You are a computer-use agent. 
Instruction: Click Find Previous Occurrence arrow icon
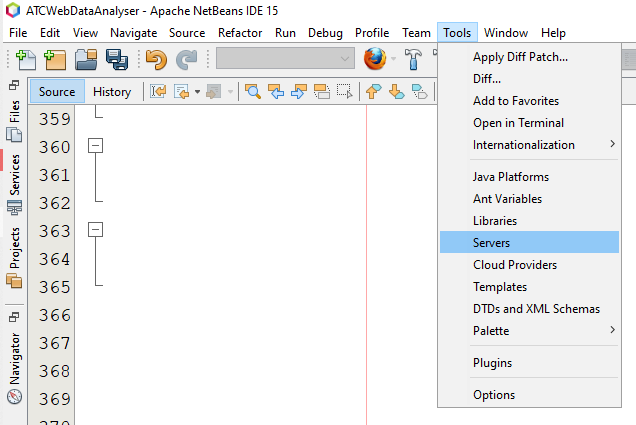coord(276,92)
